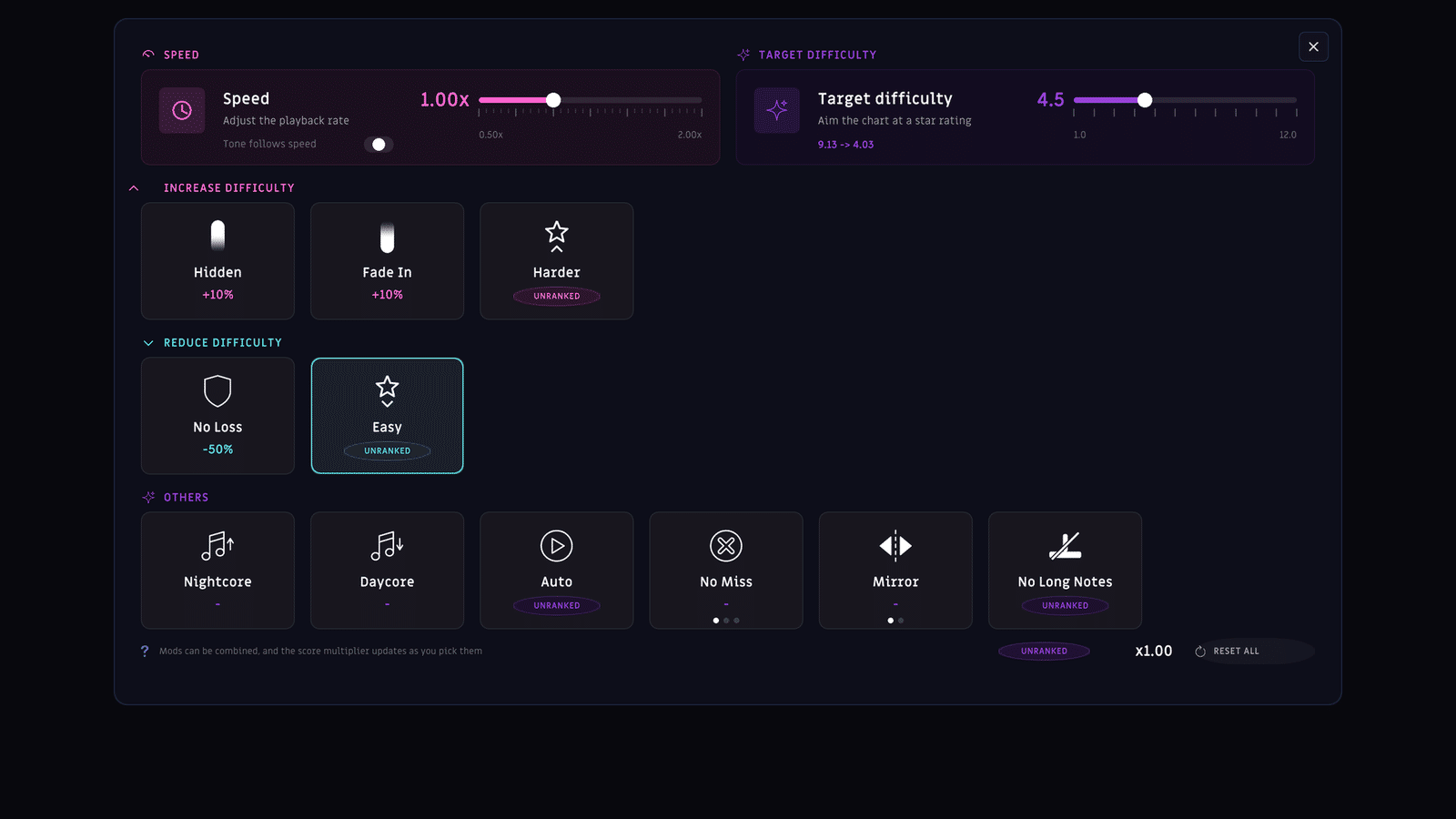Click the 4.5 target difficulty value

click(1050, 100)
